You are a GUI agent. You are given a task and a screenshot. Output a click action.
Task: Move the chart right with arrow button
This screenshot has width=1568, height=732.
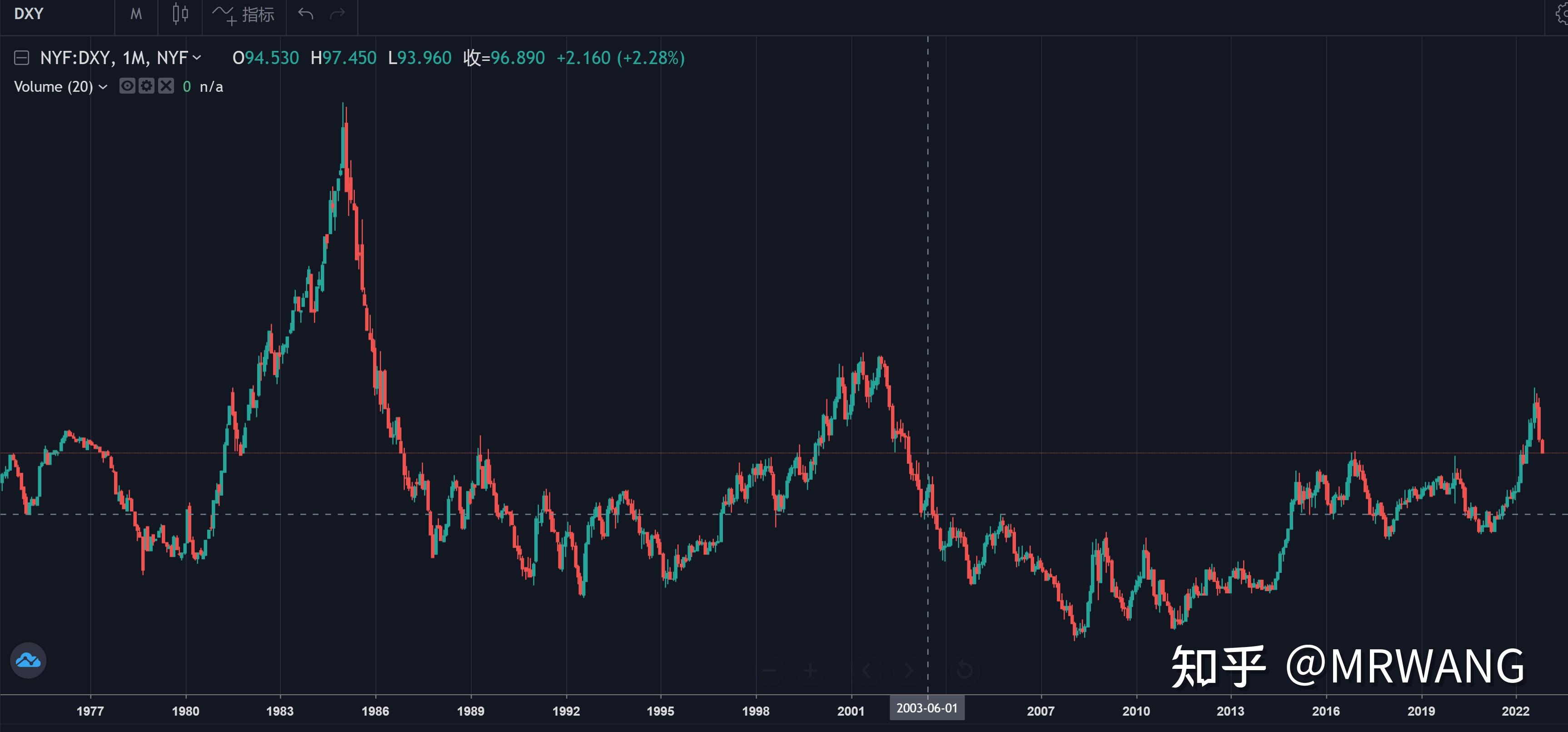tap(909, 671)
